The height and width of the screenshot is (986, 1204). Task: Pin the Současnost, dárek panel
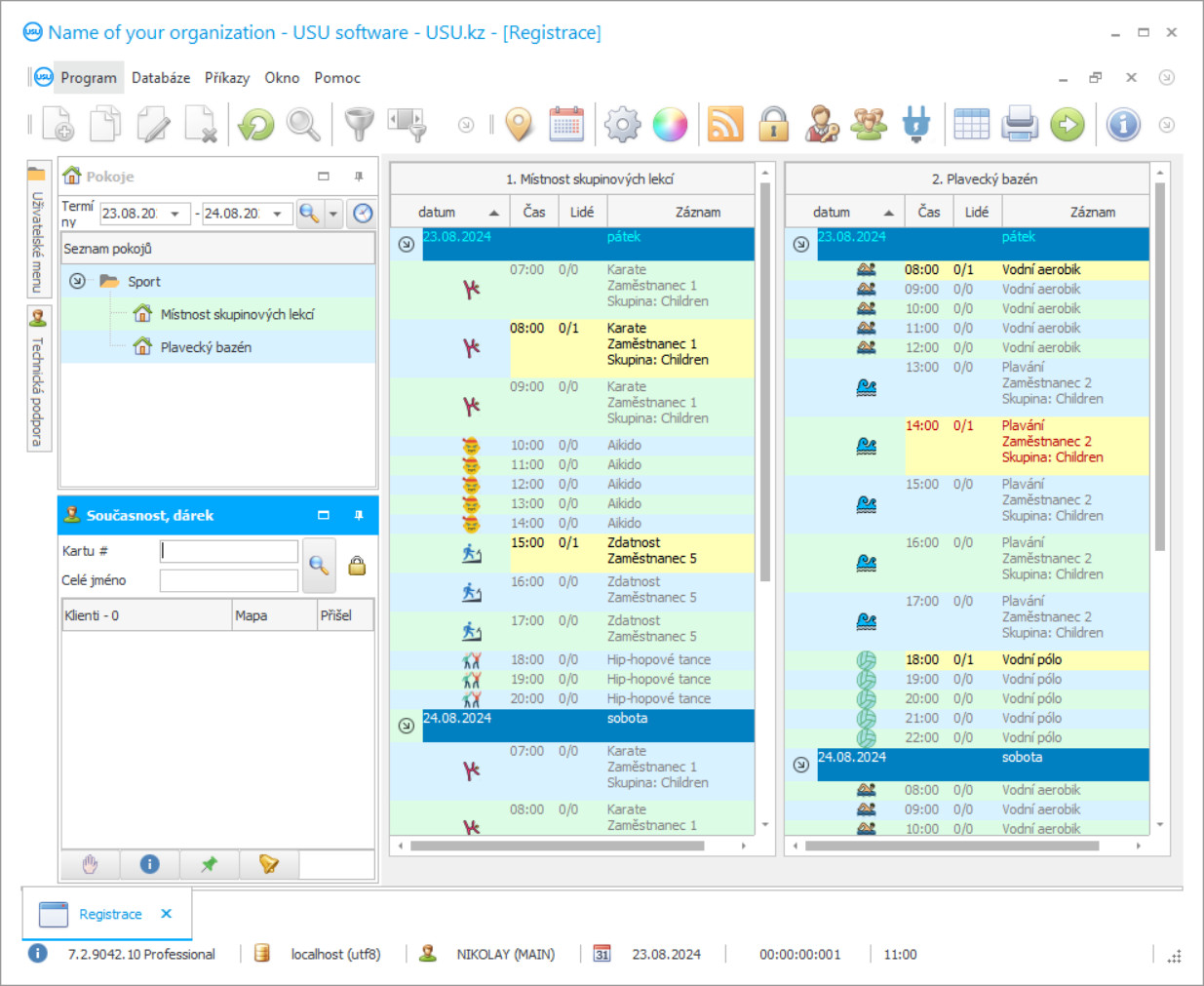[x=359, y=515]
